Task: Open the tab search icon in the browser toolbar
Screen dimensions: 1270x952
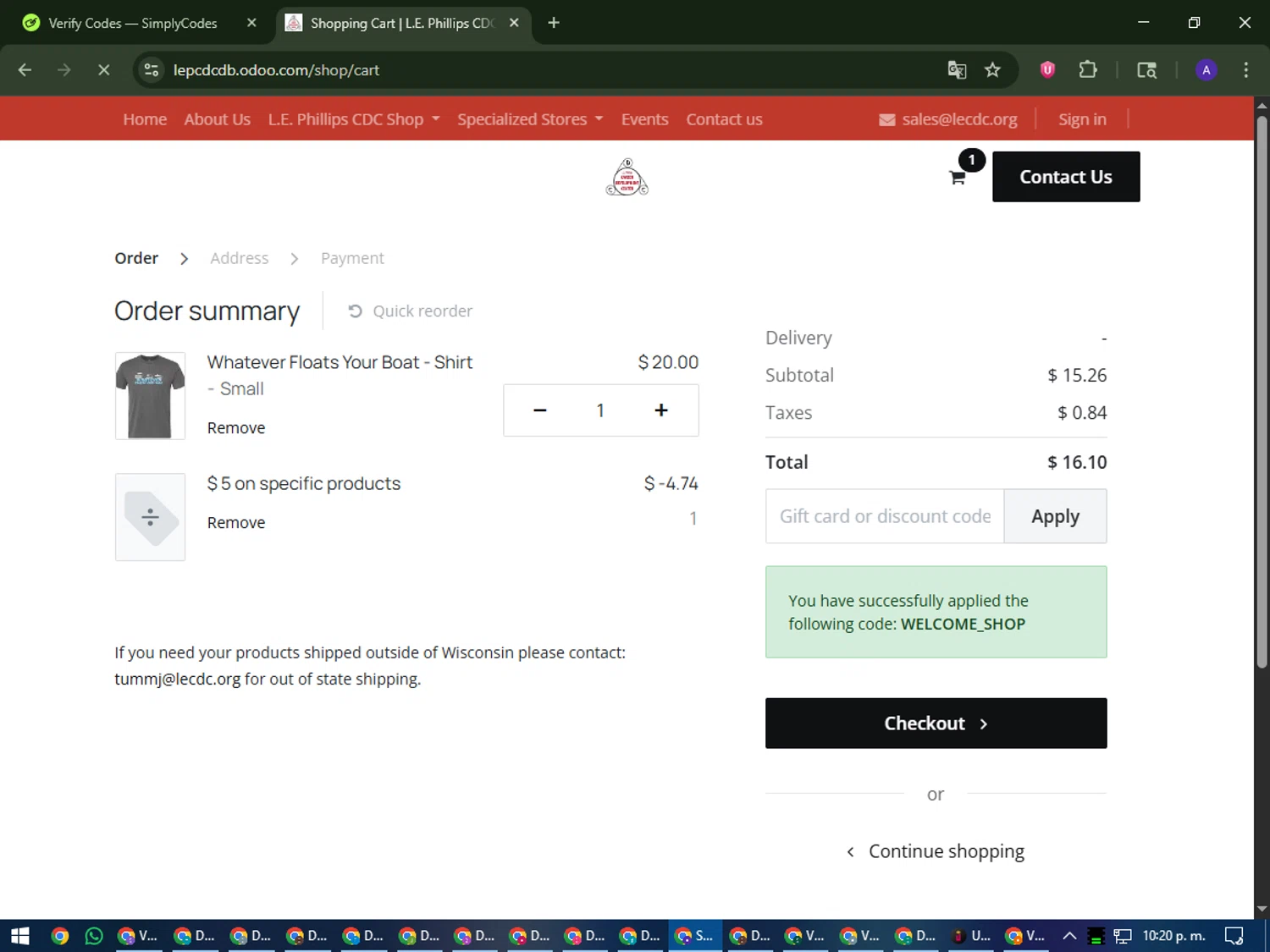Action: click(x=1146, y=70)
